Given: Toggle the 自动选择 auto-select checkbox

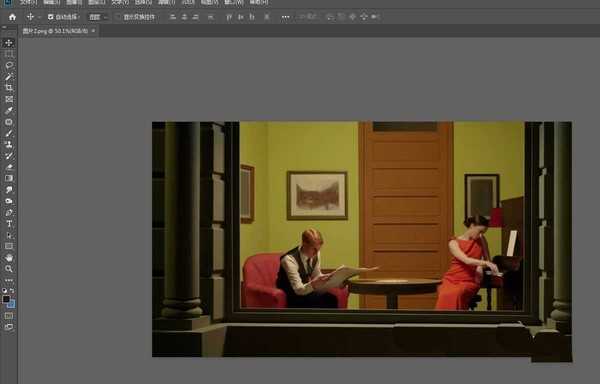Looking at the screenshot, I should click(x=51, y=17).
